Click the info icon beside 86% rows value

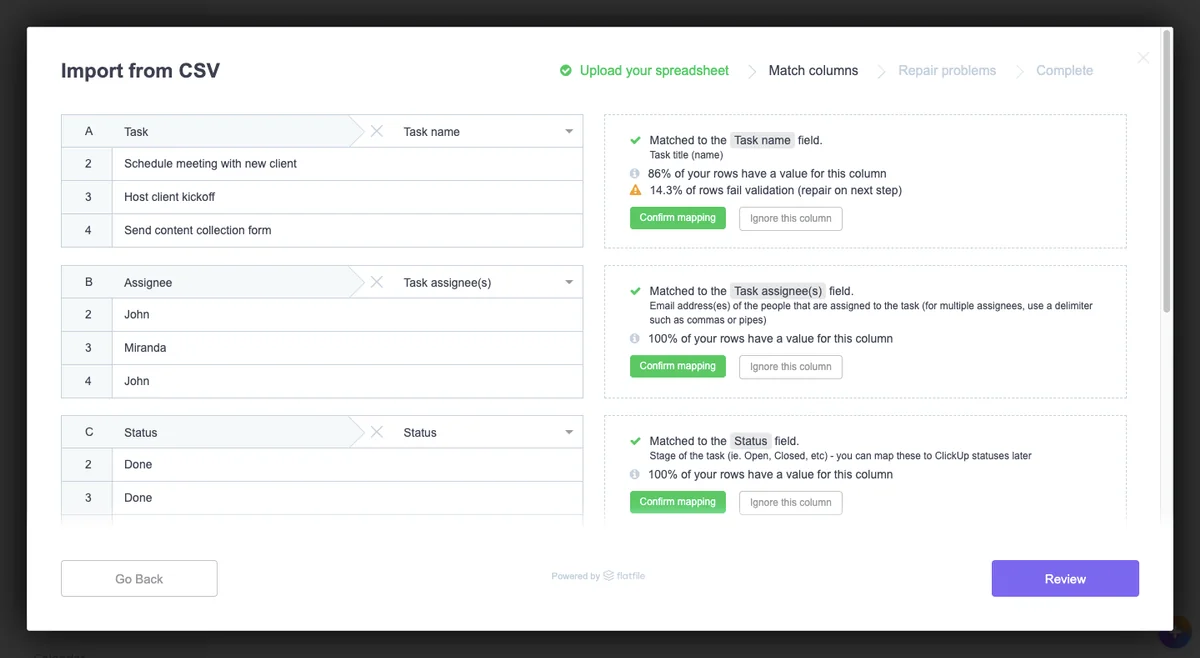coord(636,173)
